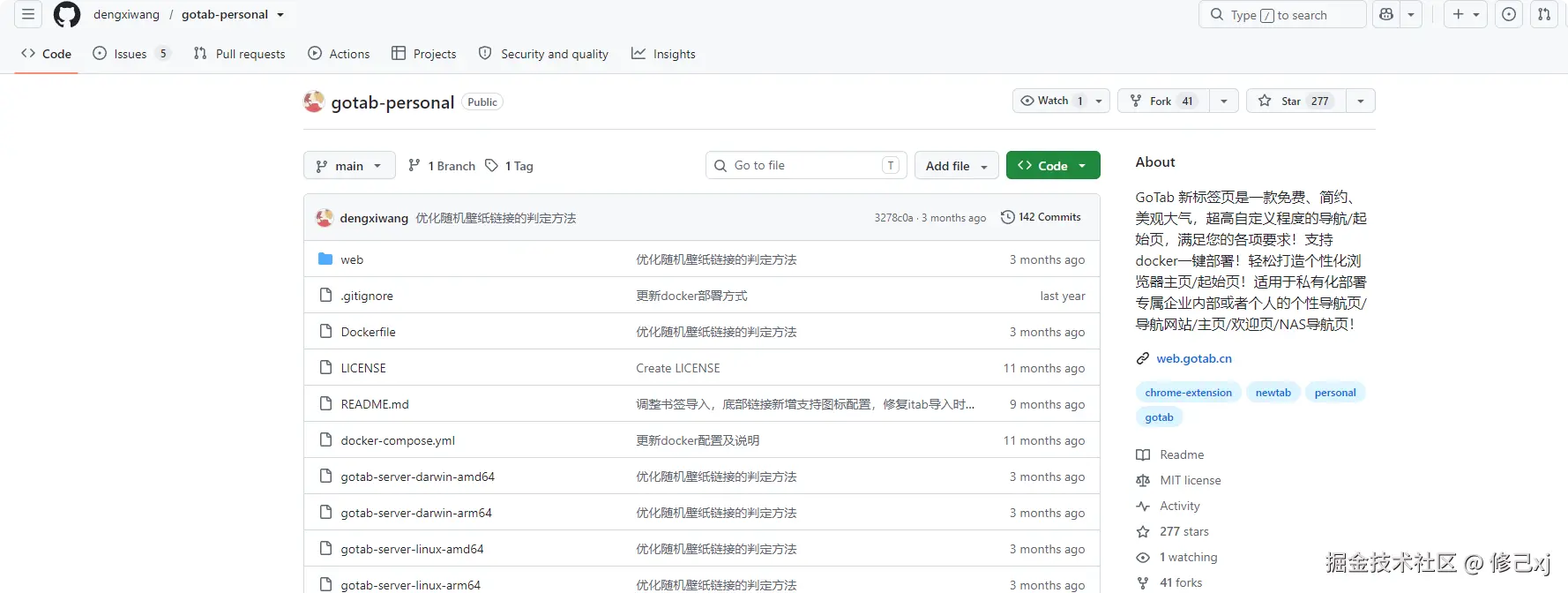Open gotab-server-linux-amd64 file
This screenshot has height=593, width=1568.
[413, 549]
